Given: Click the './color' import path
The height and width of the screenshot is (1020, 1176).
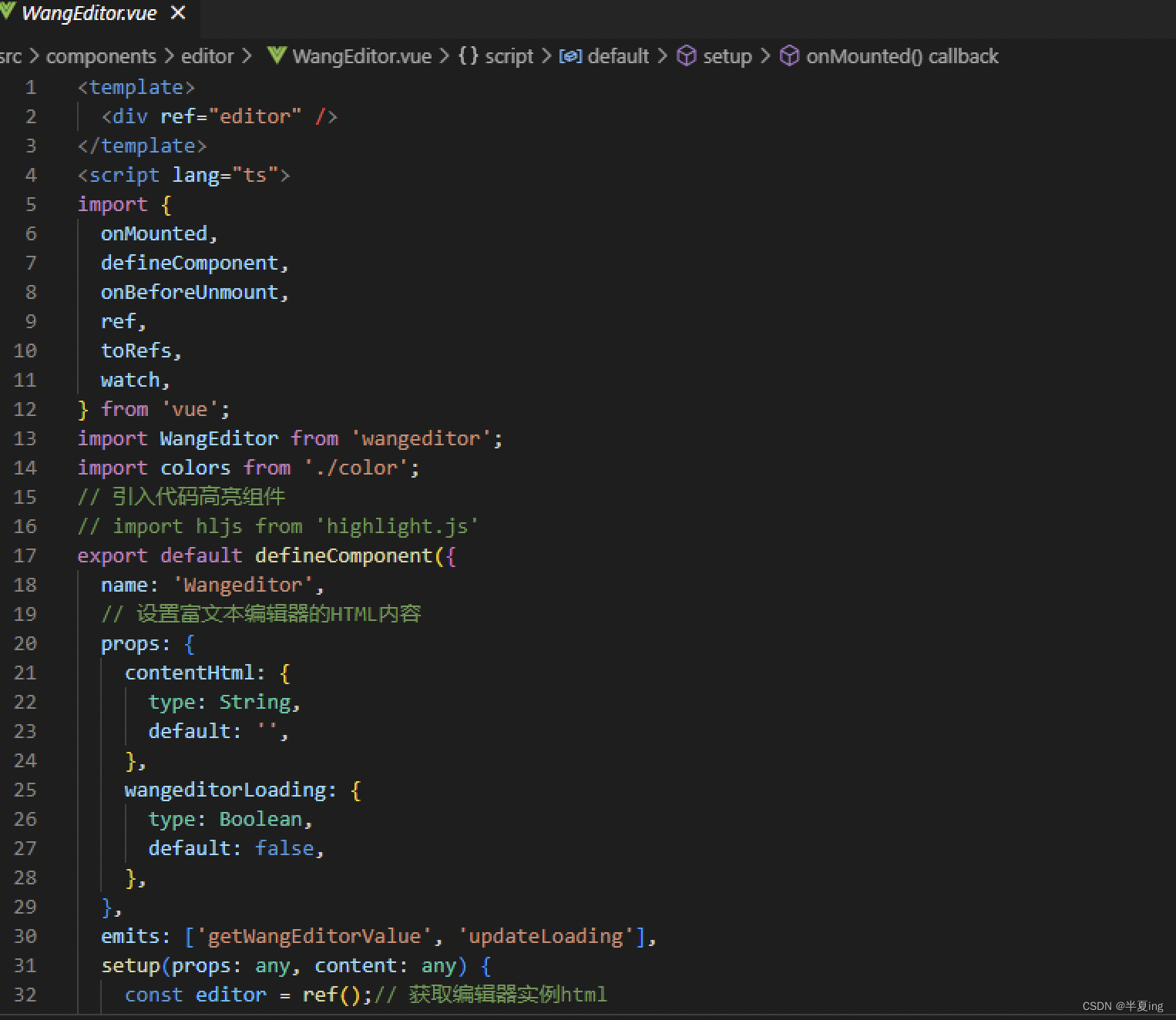Looking at the screenshot, I should click(x=356, y=468).
